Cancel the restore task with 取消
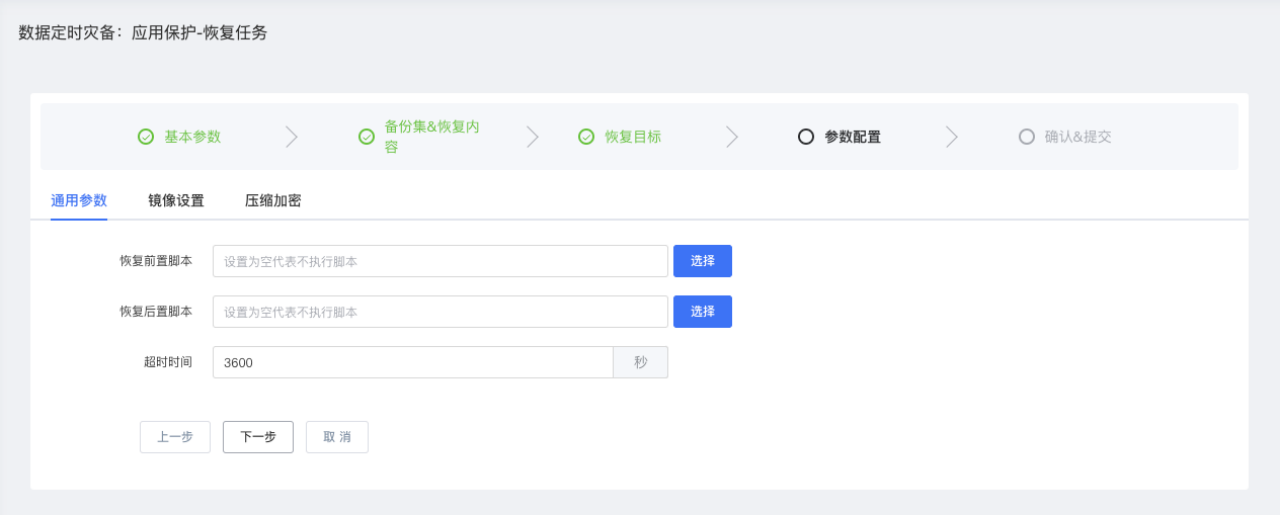This screenshot has height=515, width=1280. click(337, 437)
